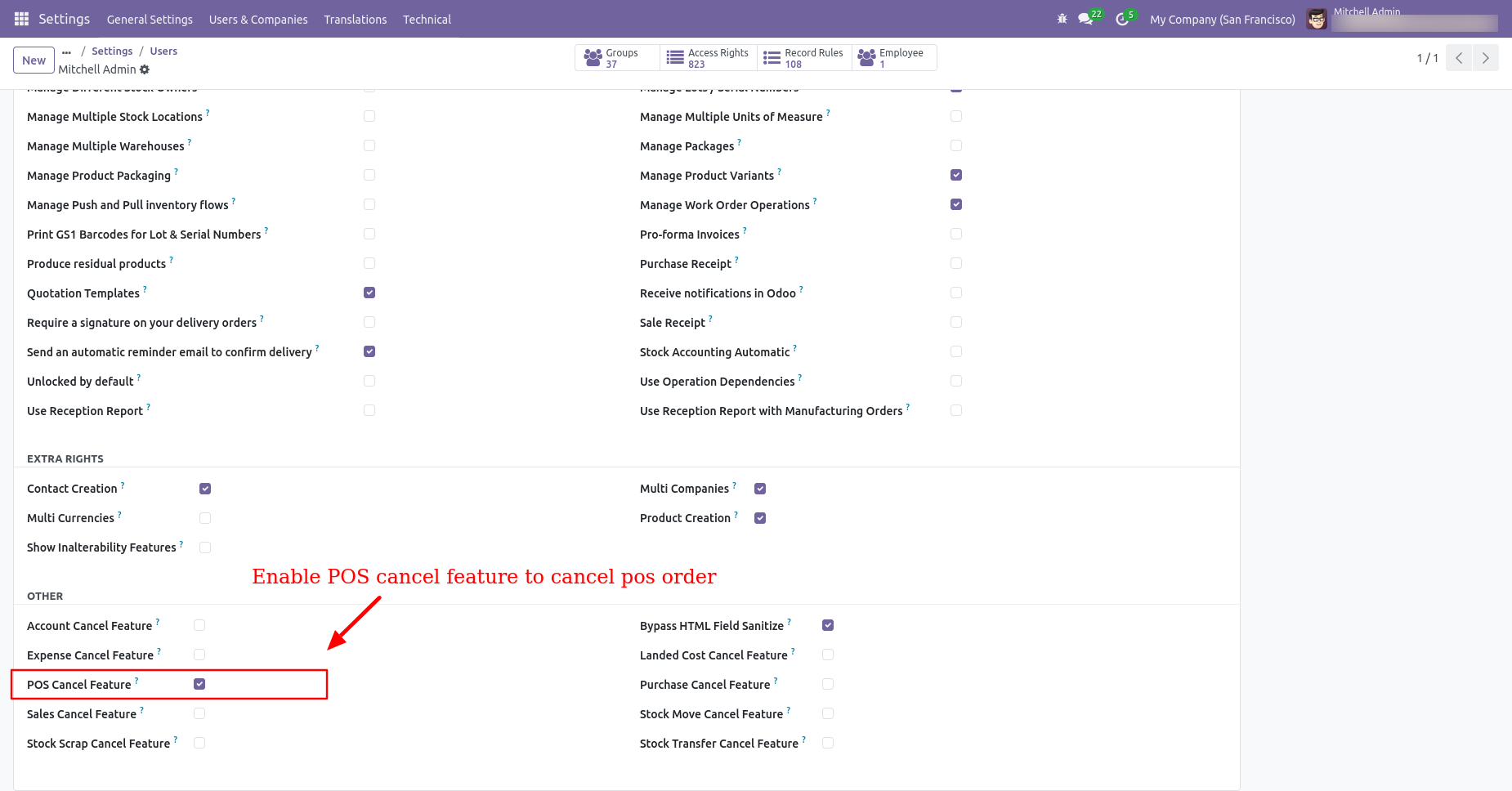
Task: Uncheck Manage Product Variants checkbox
Action: (x=956, y=175)
